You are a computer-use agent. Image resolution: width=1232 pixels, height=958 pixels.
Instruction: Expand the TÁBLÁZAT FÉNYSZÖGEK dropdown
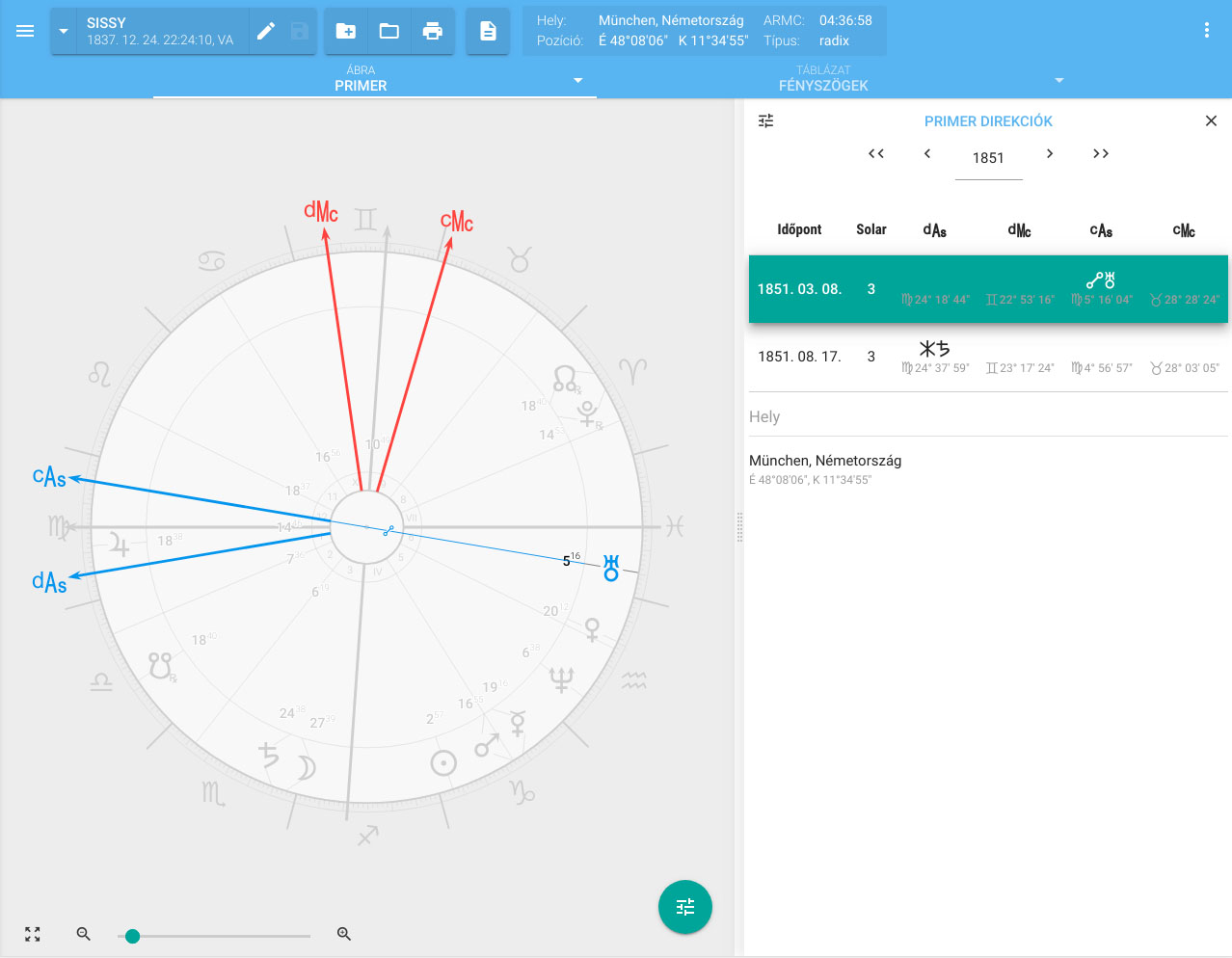pyautogui.click(x=1058, y=80)
